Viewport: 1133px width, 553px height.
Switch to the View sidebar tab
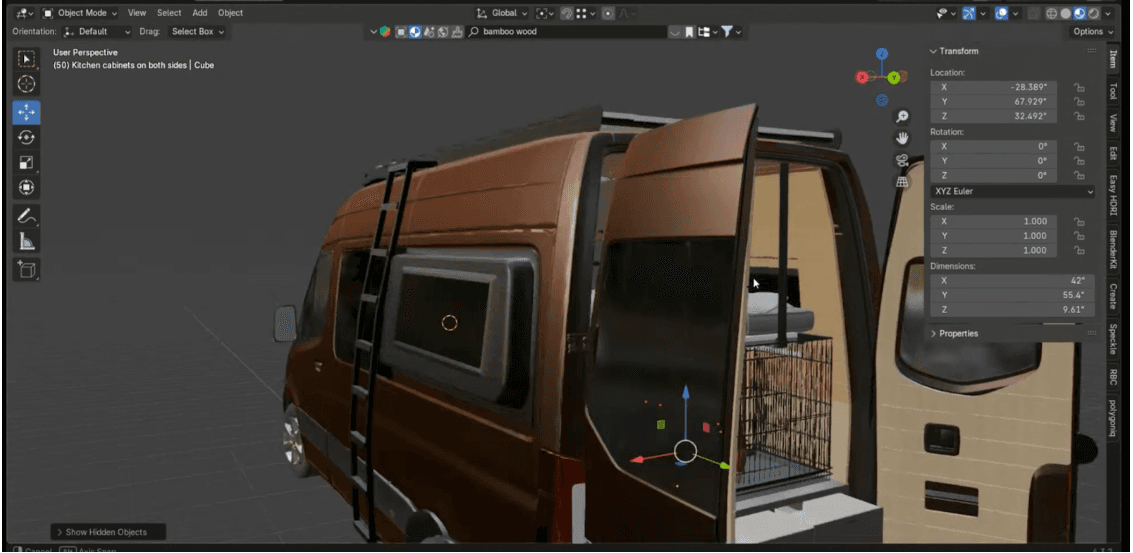click(1113, 124)
